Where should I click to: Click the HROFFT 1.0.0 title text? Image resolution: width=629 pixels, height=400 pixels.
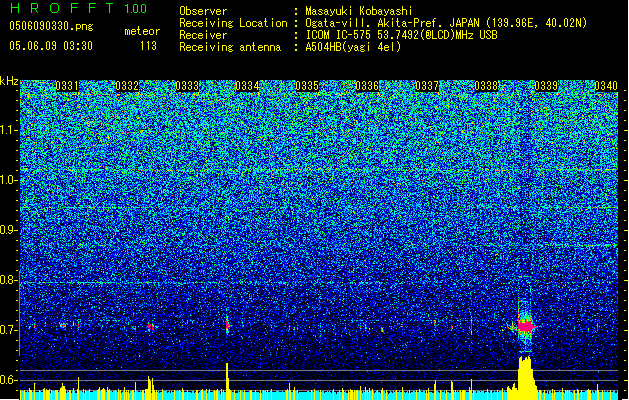79,8
